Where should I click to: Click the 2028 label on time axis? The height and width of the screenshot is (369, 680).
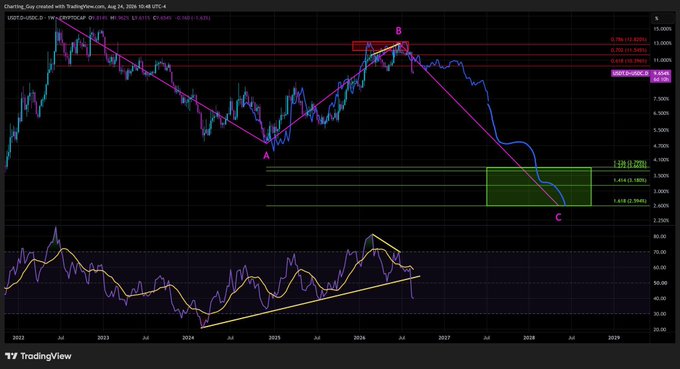click(529, 337)
